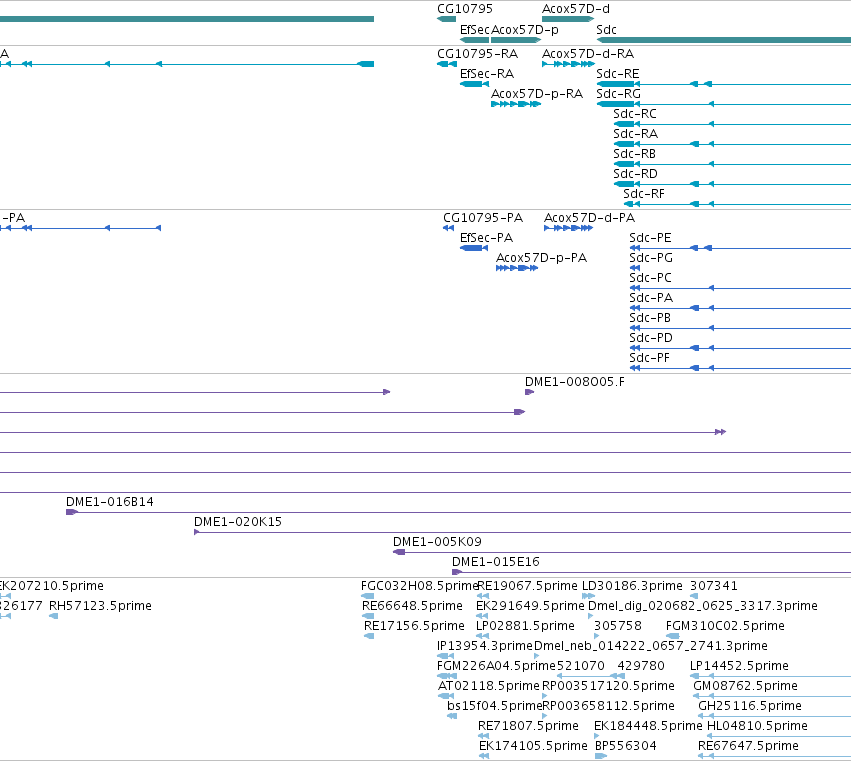Click the bs15f04.5prime EST label
Screen dimensions: 851x761
[x=494, y=707]
